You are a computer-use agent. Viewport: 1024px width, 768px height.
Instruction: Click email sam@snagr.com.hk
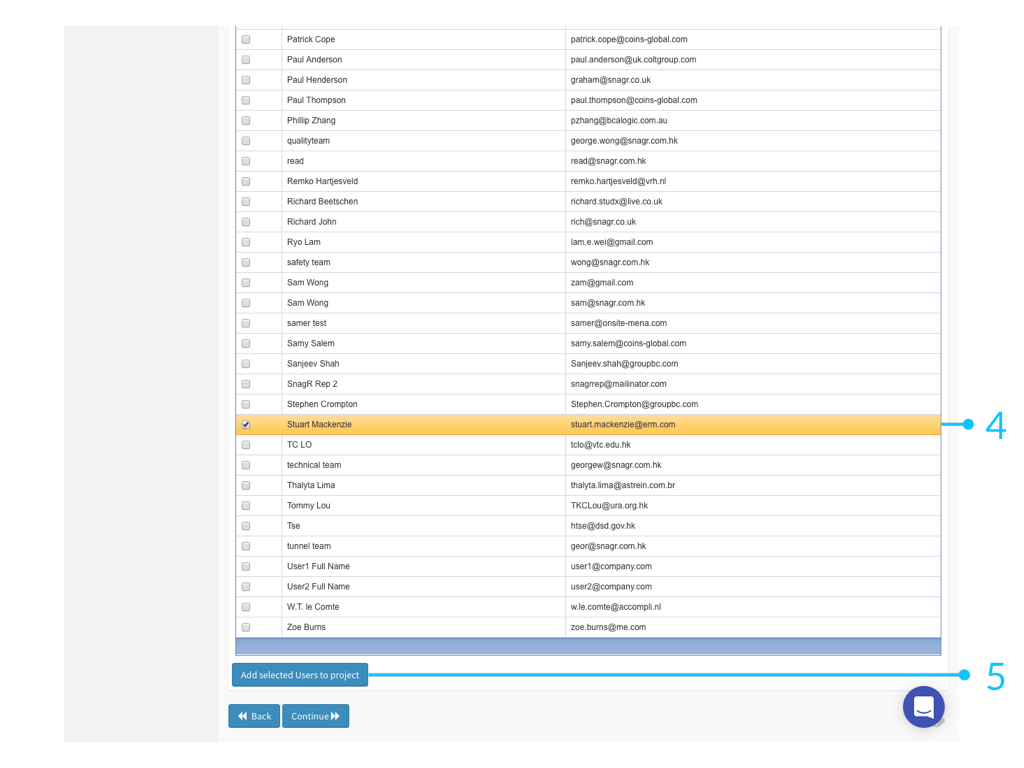pos(608,302)
